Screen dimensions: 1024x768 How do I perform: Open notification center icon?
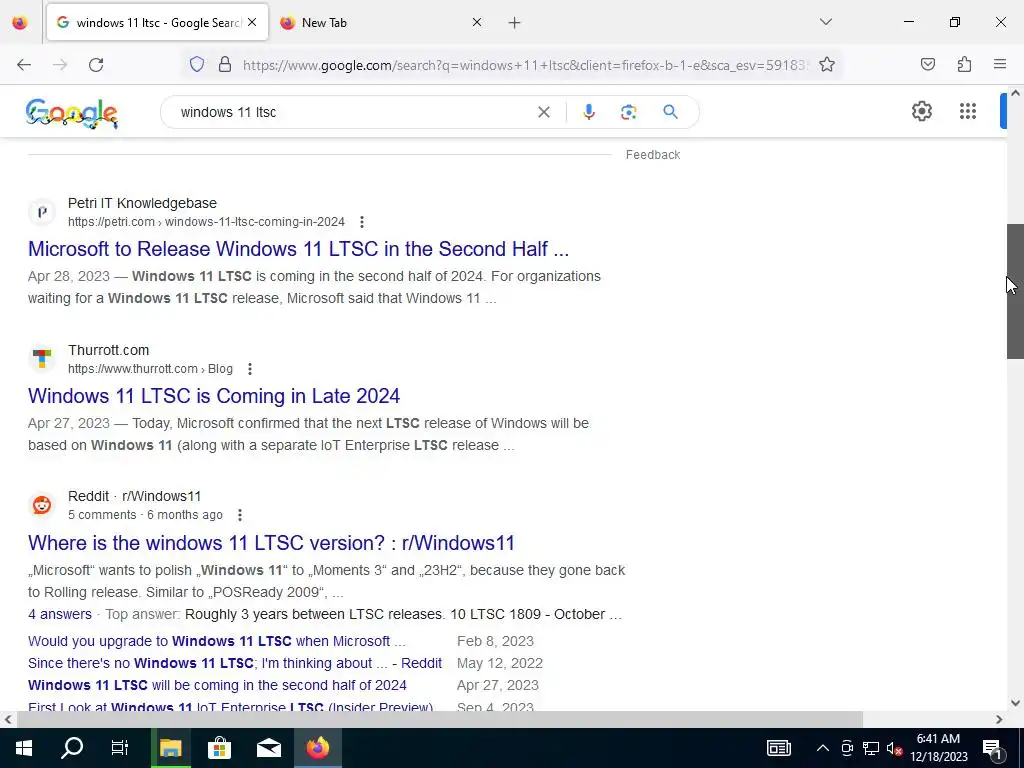pos(992,748)
